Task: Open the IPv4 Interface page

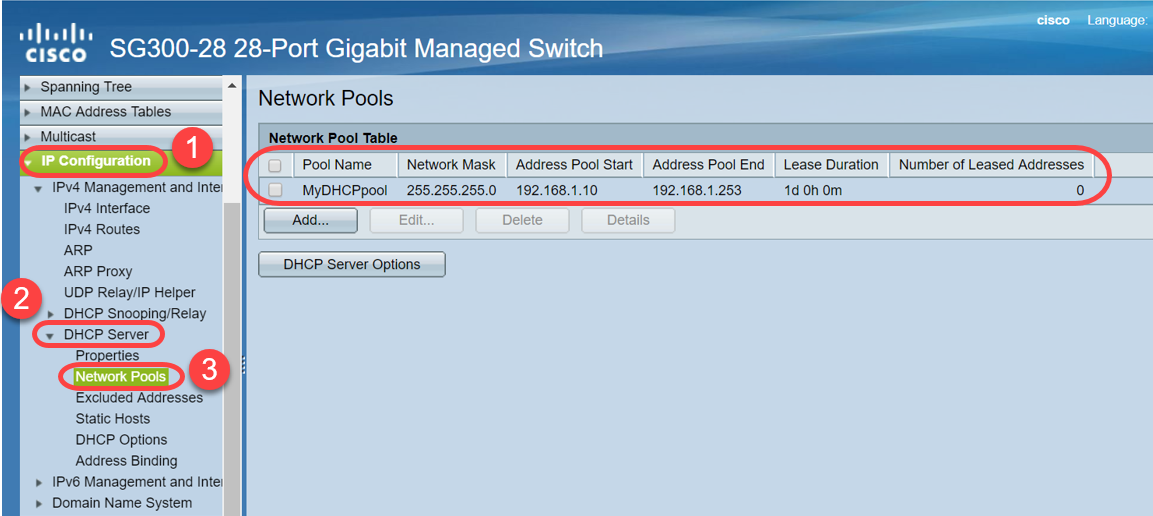Action: tap(107, 208)
